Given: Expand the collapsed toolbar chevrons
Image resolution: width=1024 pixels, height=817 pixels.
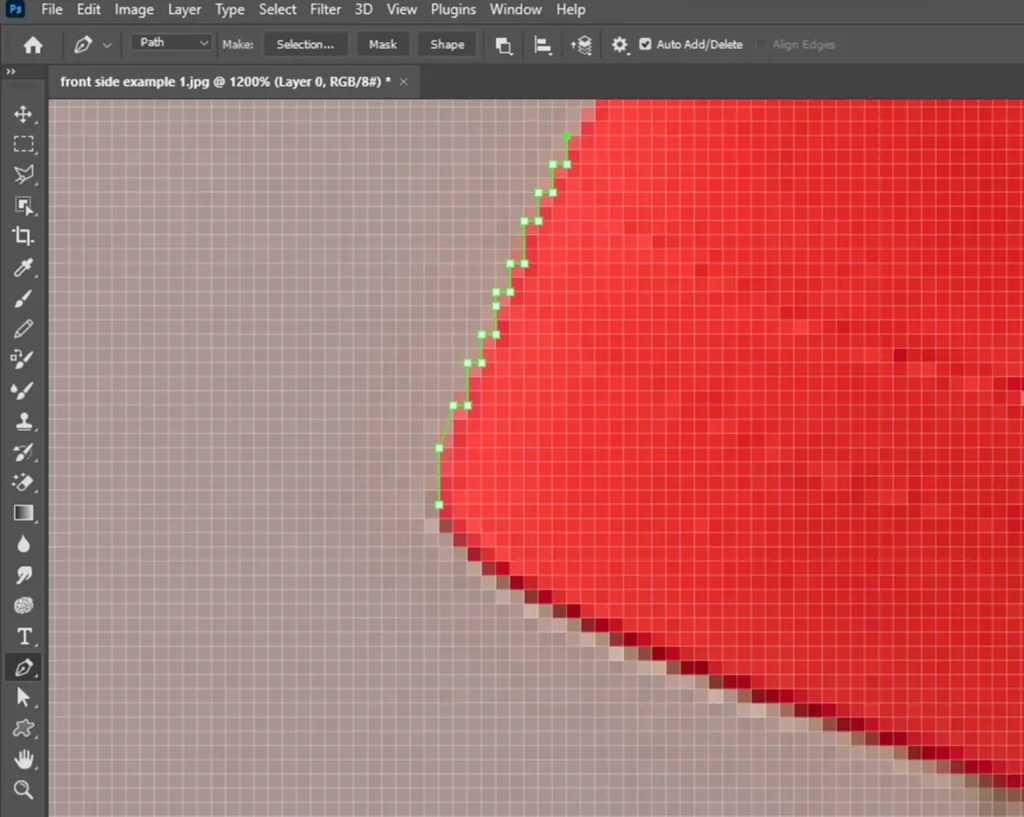Looking at the screenshot, I should click(10, 72).
